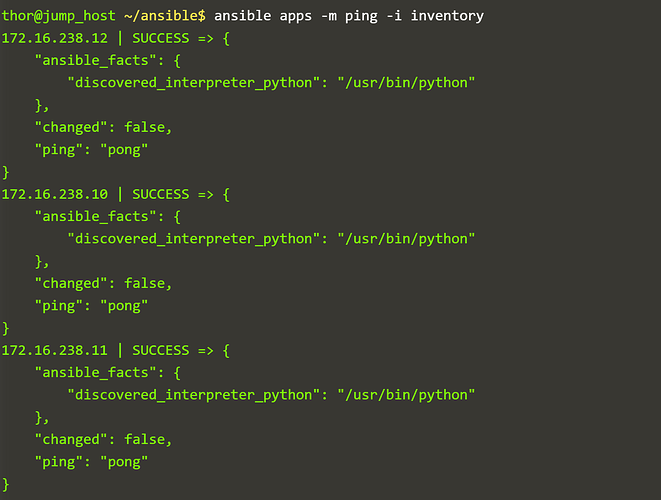Click the IP address 172.16.238.11
661x500 pixels.
[56, 350]
